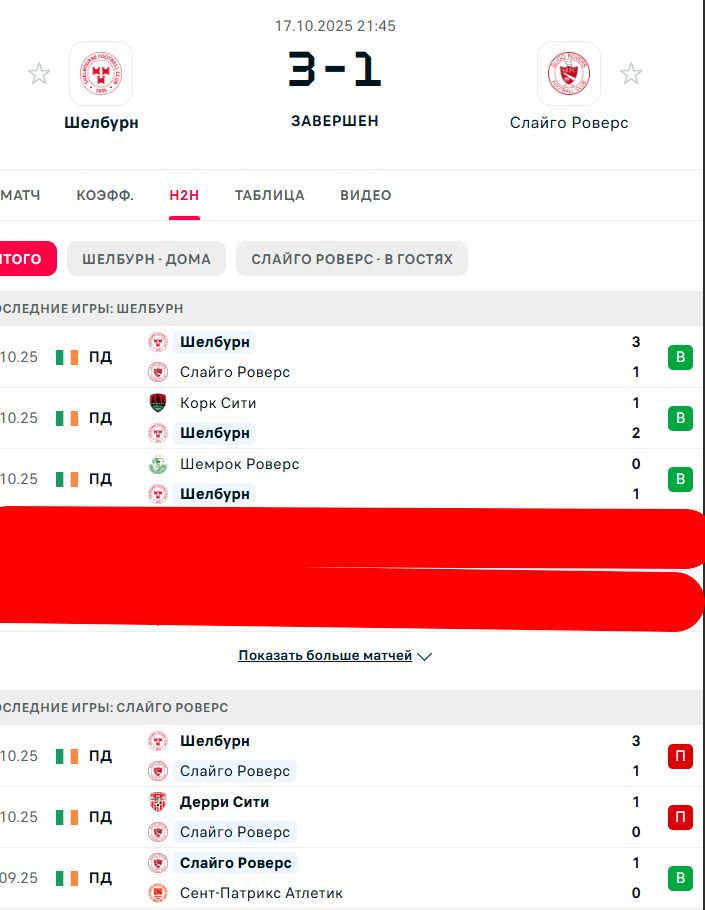Select the ТАБЛИЦА tab
This screenshot has height=910, width=705.
[269, 195]
